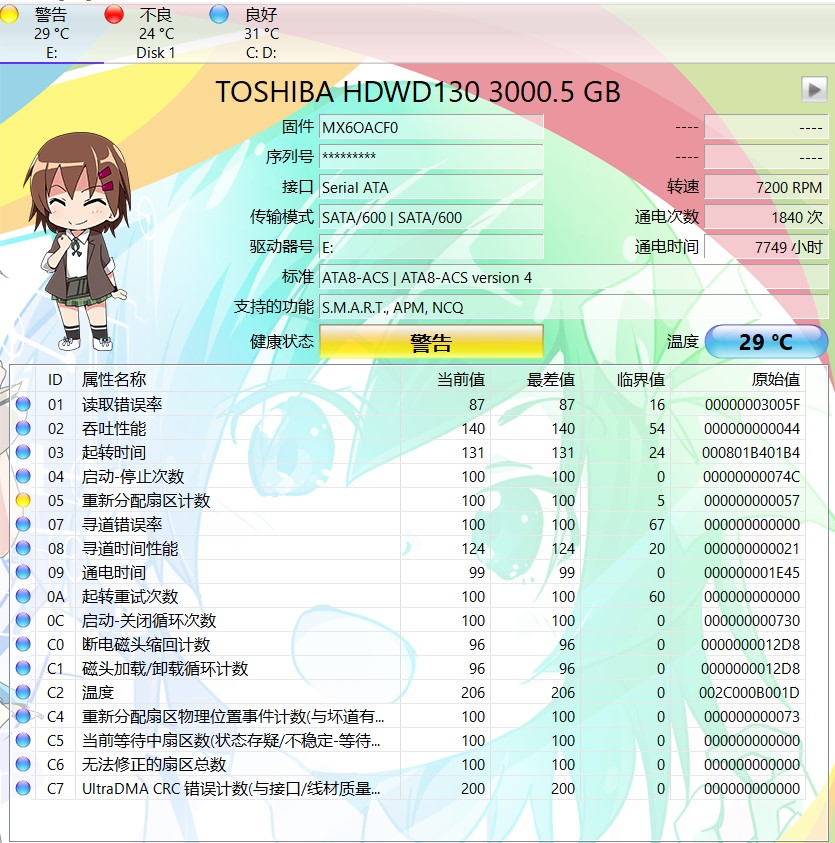Click the 标准 ATA8-ACS field

tap(574, 278)
